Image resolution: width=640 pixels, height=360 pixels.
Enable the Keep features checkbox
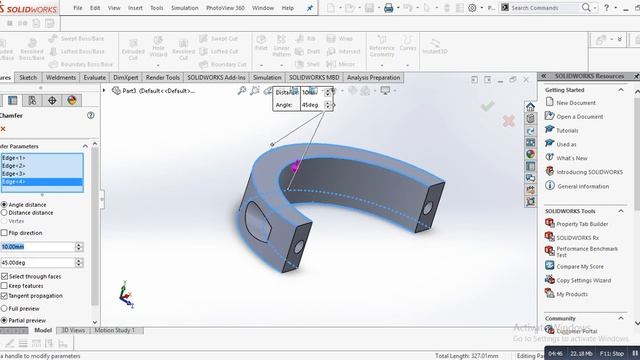4,286
